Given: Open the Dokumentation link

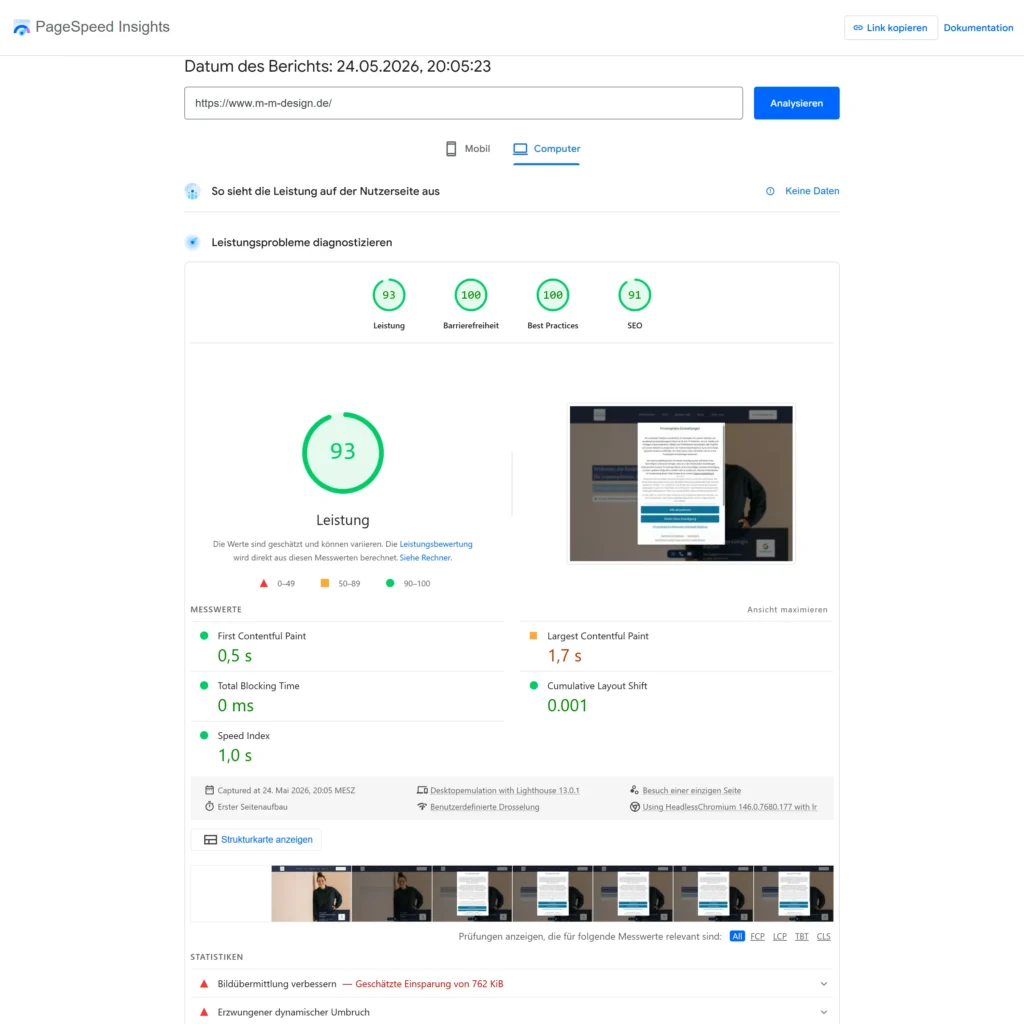Looking at the screenshot, I should (x=978, y=27).
